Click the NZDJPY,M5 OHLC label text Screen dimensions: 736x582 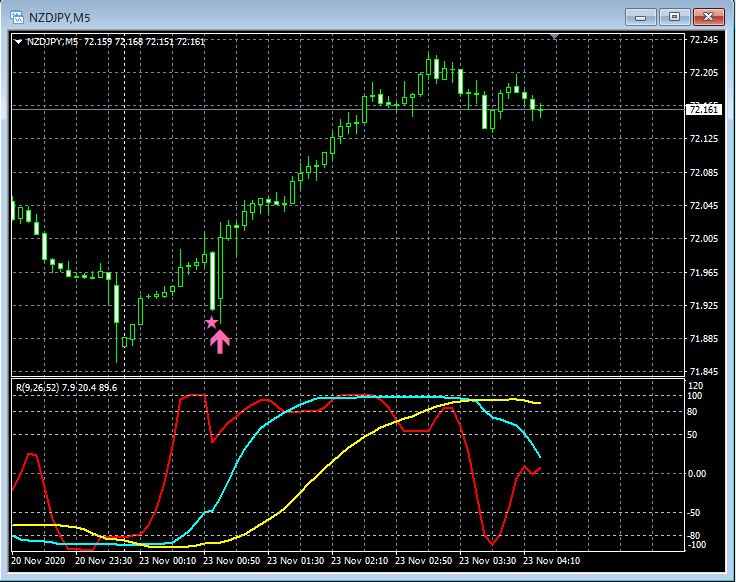[x=115, y=42]
